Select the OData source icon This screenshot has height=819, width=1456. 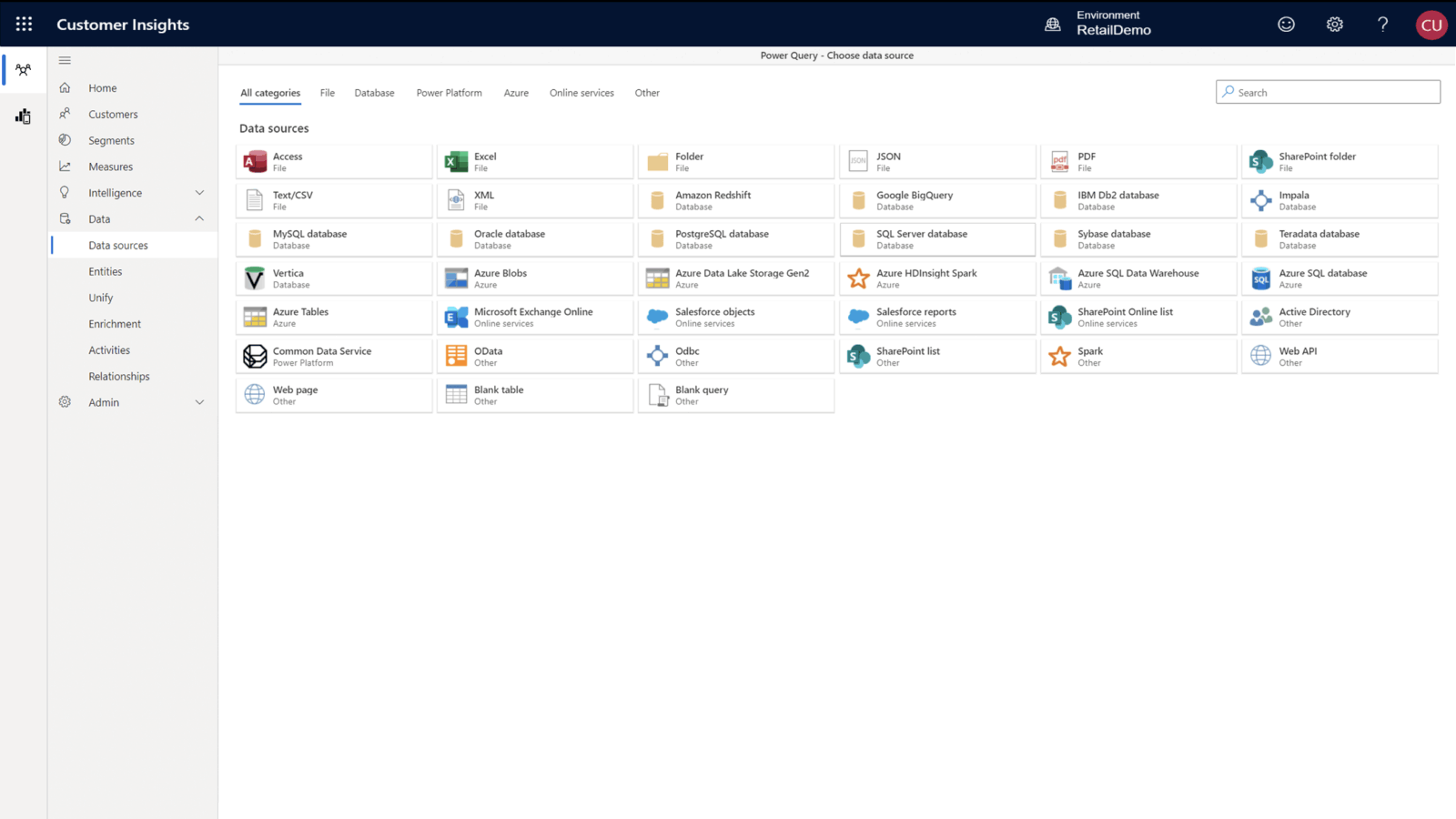[x=456, y=356]
